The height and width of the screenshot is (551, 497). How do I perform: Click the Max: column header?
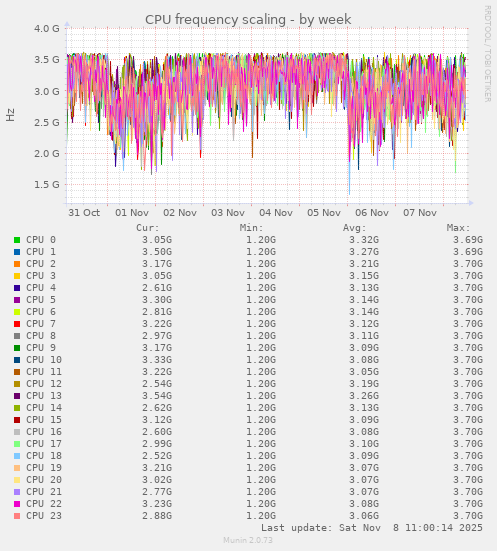458,228
